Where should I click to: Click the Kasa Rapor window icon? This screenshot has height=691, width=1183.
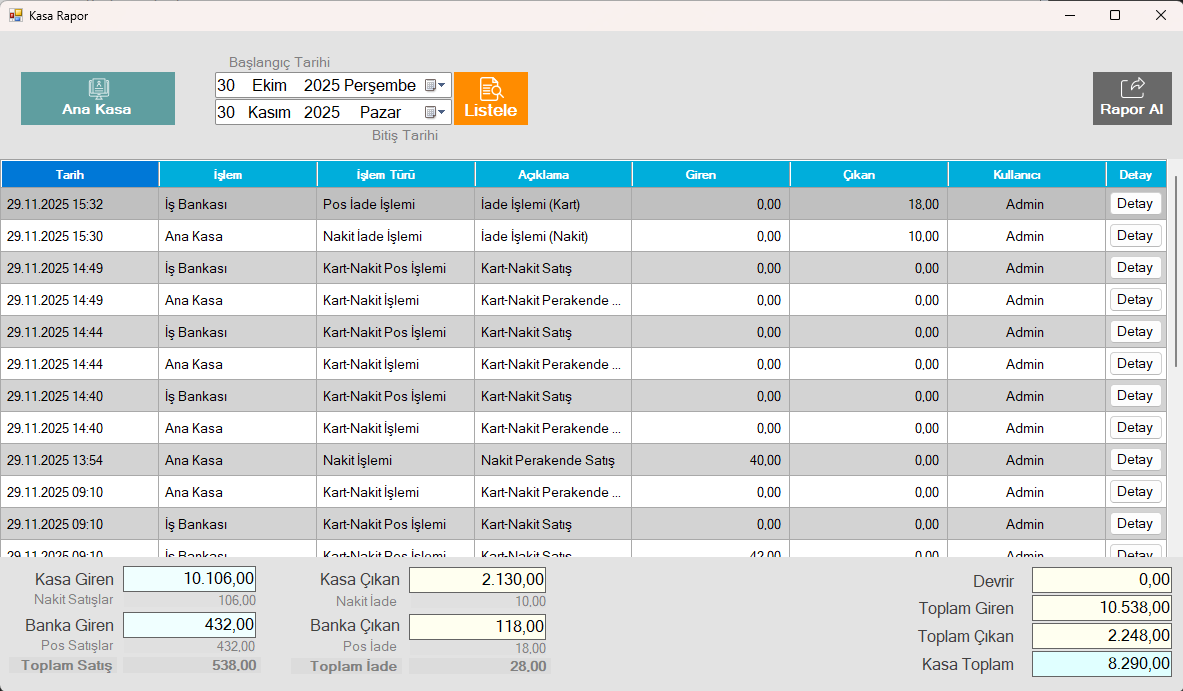pos(15,15)
